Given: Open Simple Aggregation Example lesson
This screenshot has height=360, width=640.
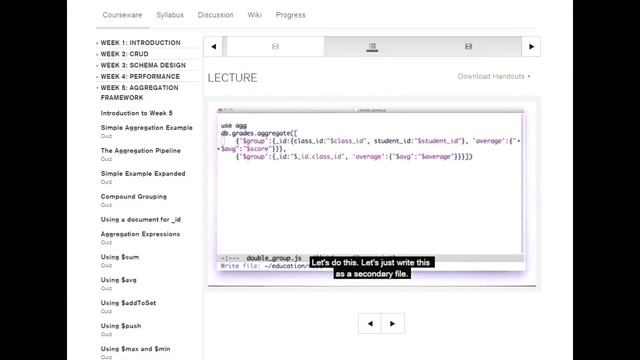Looking at the screenshot, I should click(x=147, y=128).
